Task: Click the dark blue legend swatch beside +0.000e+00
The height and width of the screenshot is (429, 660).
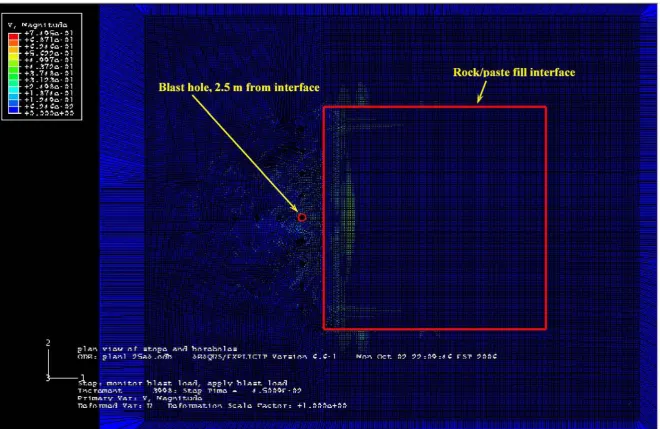Action: click(x=14, y=110)
